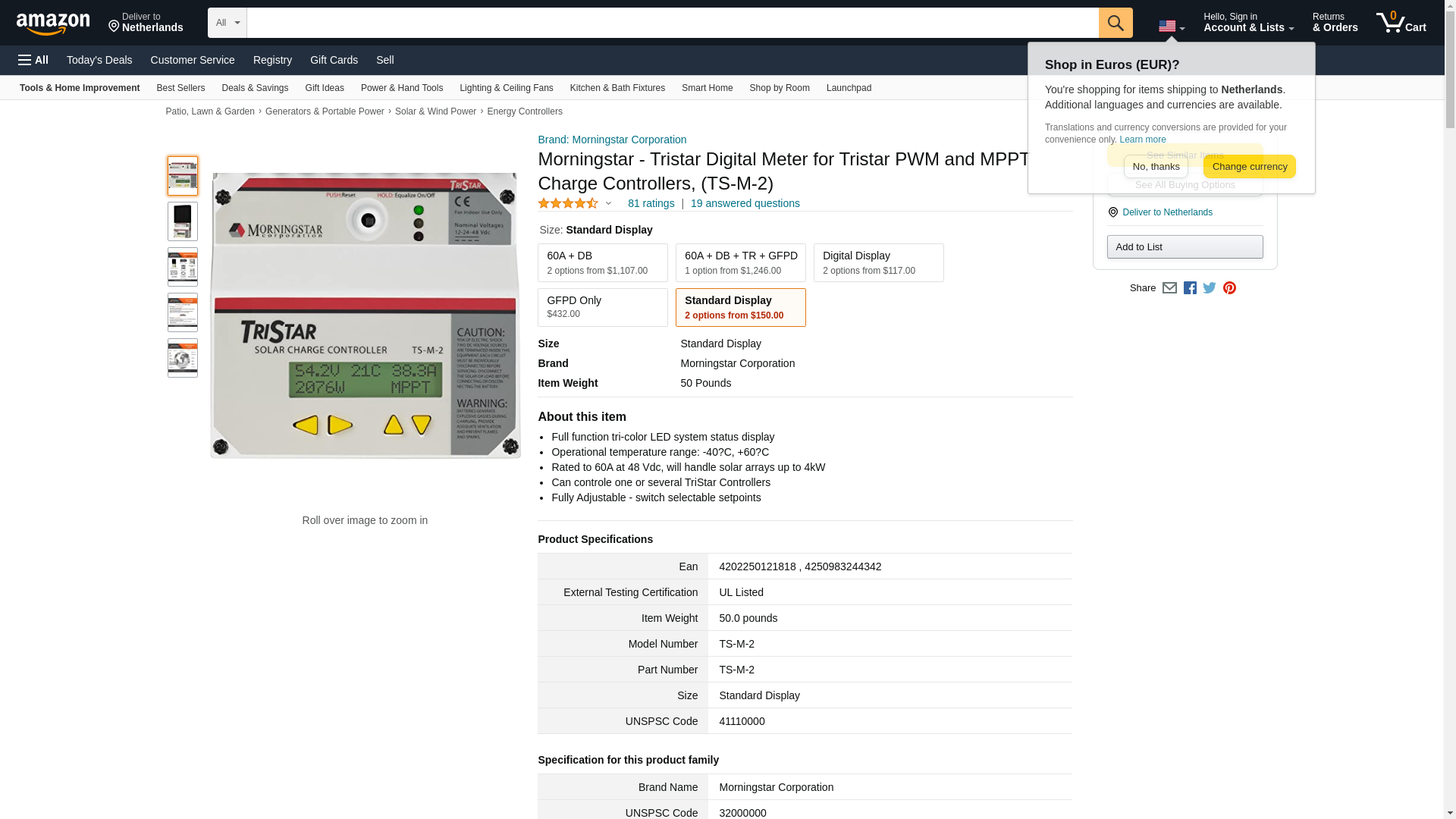Click in the search input field
The width and height of the screenshot is (1456, 819).
coord(672,23)
